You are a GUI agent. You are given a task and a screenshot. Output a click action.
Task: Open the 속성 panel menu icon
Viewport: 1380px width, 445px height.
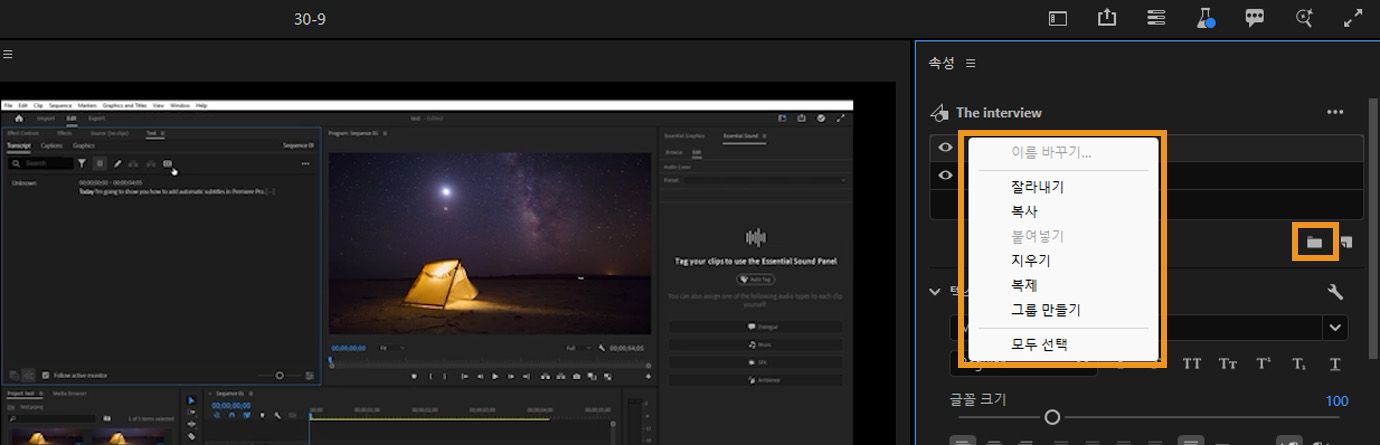click(970, 63)
